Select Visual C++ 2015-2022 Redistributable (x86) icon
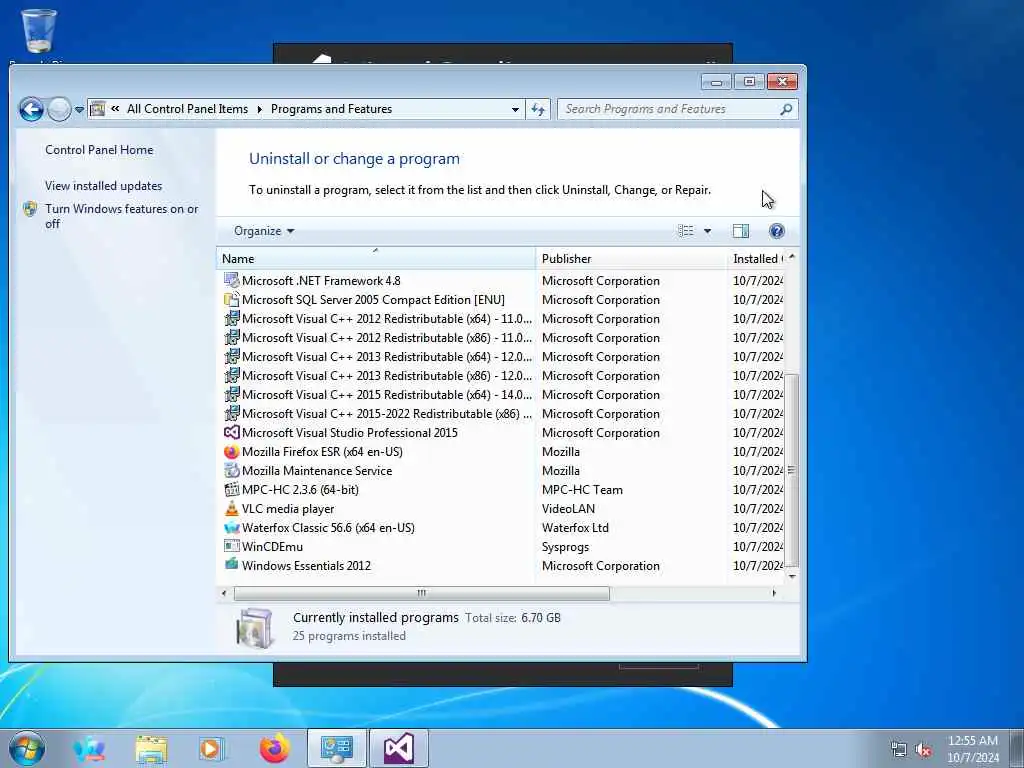 point(232,413)
